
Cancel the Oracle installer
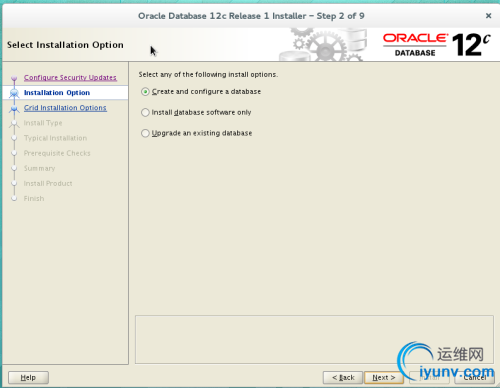pos(474,377)
